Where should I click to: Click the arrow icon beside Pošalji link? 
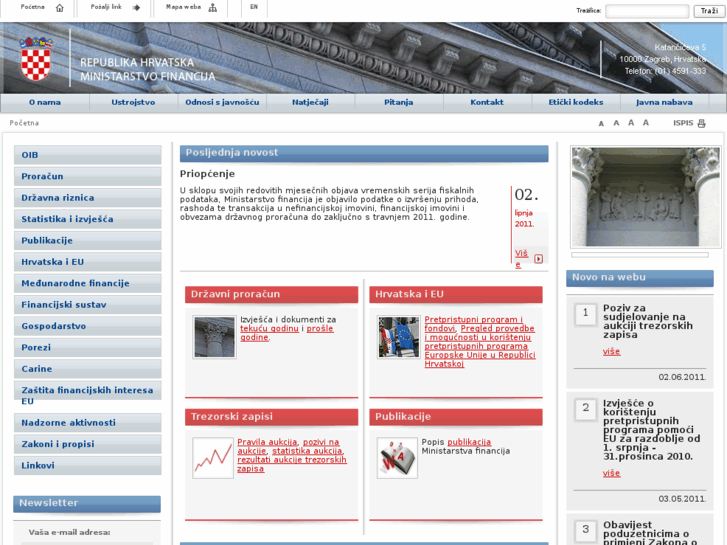click(x=136, y=8)
